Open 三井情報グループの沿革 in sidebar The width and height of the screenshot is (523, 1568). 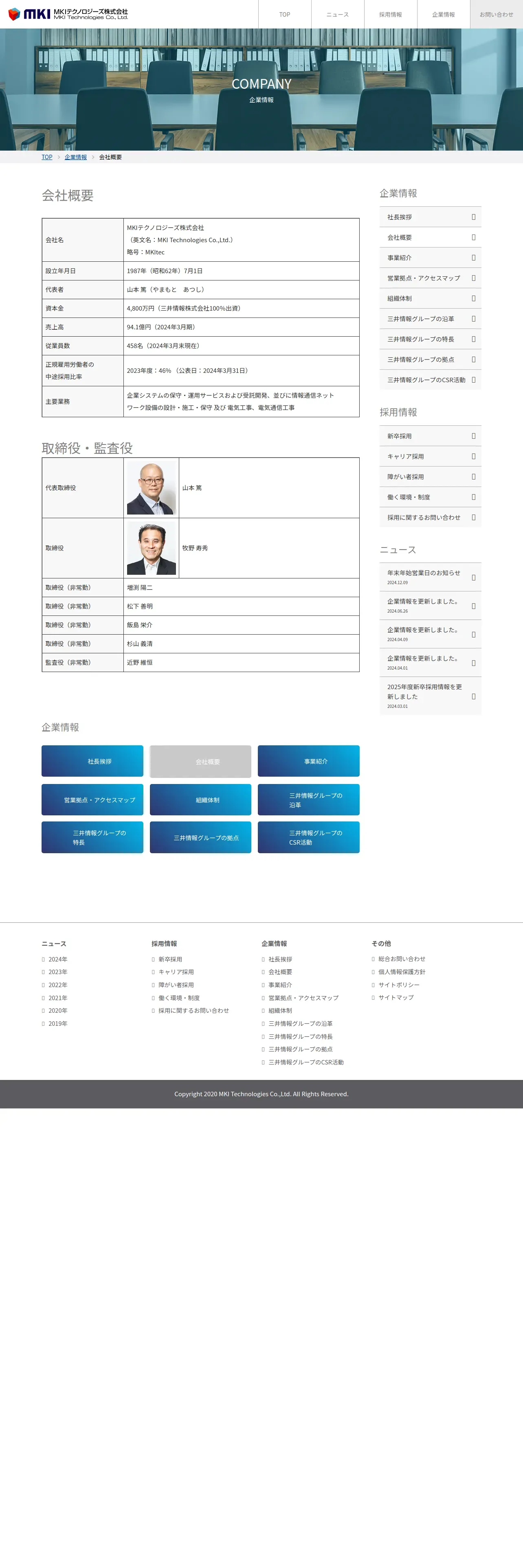[x=430, y=318]
